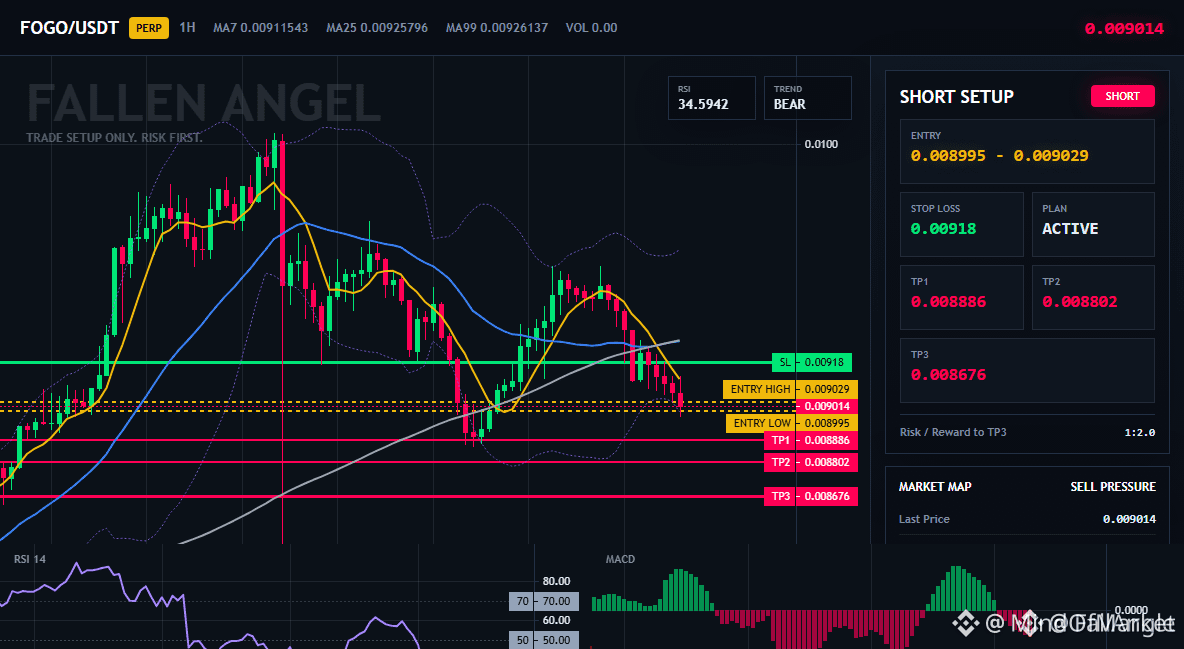1184x649 pixels.
Task: Click the TRADE SETUP ONLY. RISK FIRST. tagline
Action: [x=115, y=138]
